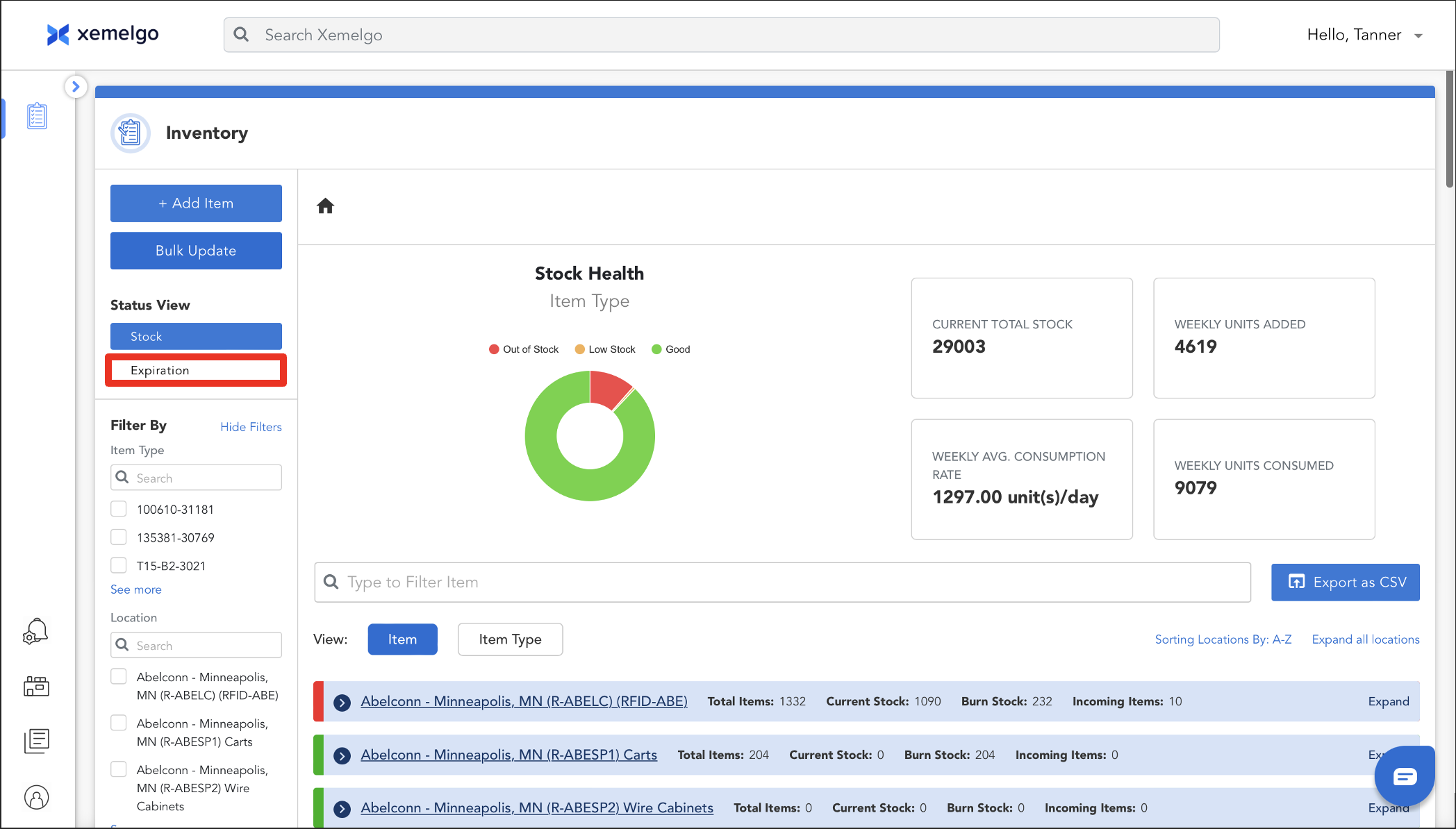This screenshot has height=829, width=1456.
Task: Open the inventory clipboard sidebar icon
Action: point(37,116)
